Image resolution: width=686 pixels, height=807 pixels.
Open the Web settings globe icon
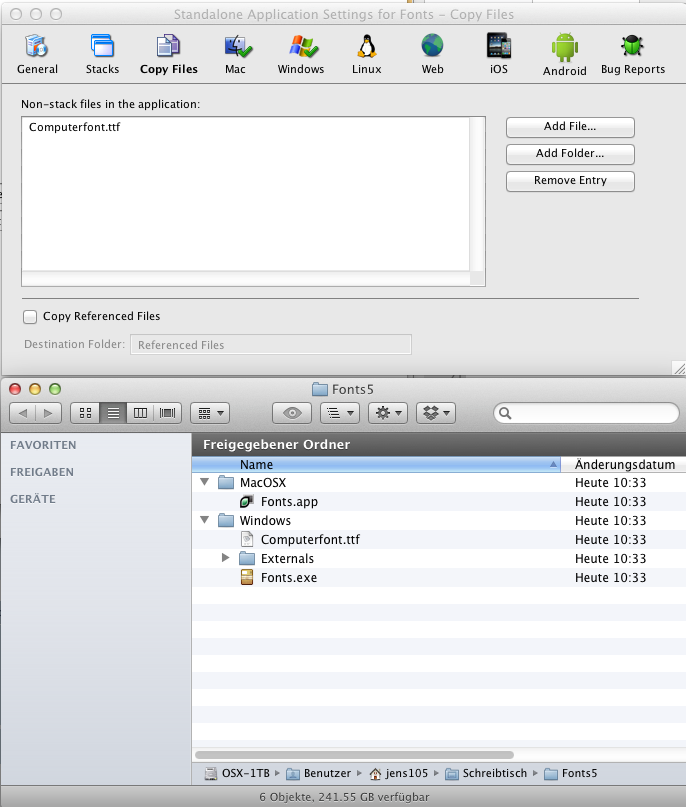[x=432, y=52]
